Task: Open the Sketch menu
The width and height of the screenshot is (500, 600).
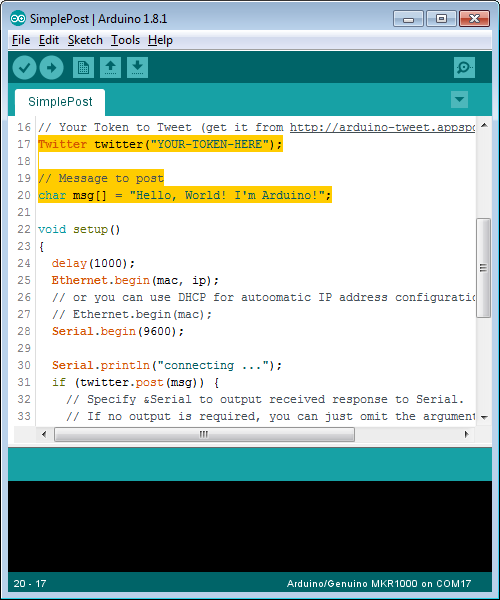Action: point(85,40)
